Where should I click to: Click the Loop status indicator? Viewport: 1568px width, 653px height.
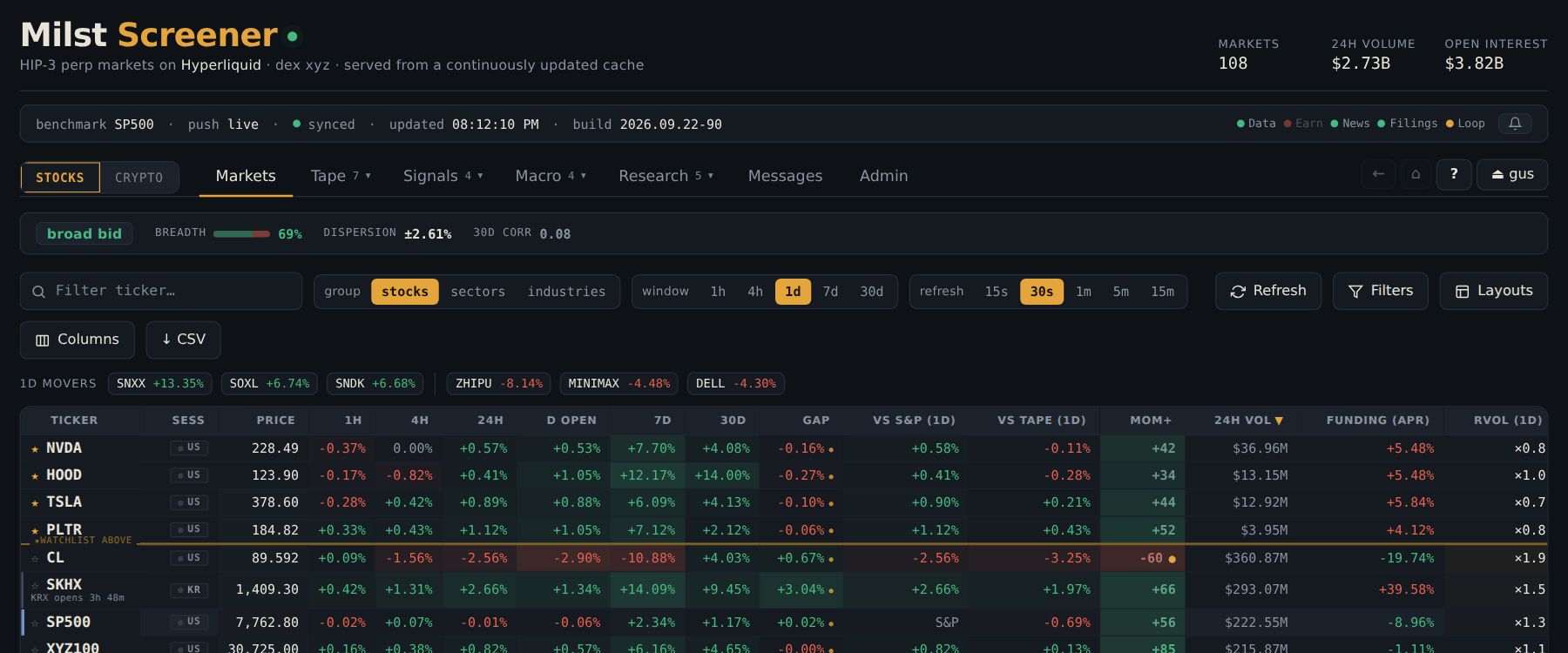(x=1465, y=124)
